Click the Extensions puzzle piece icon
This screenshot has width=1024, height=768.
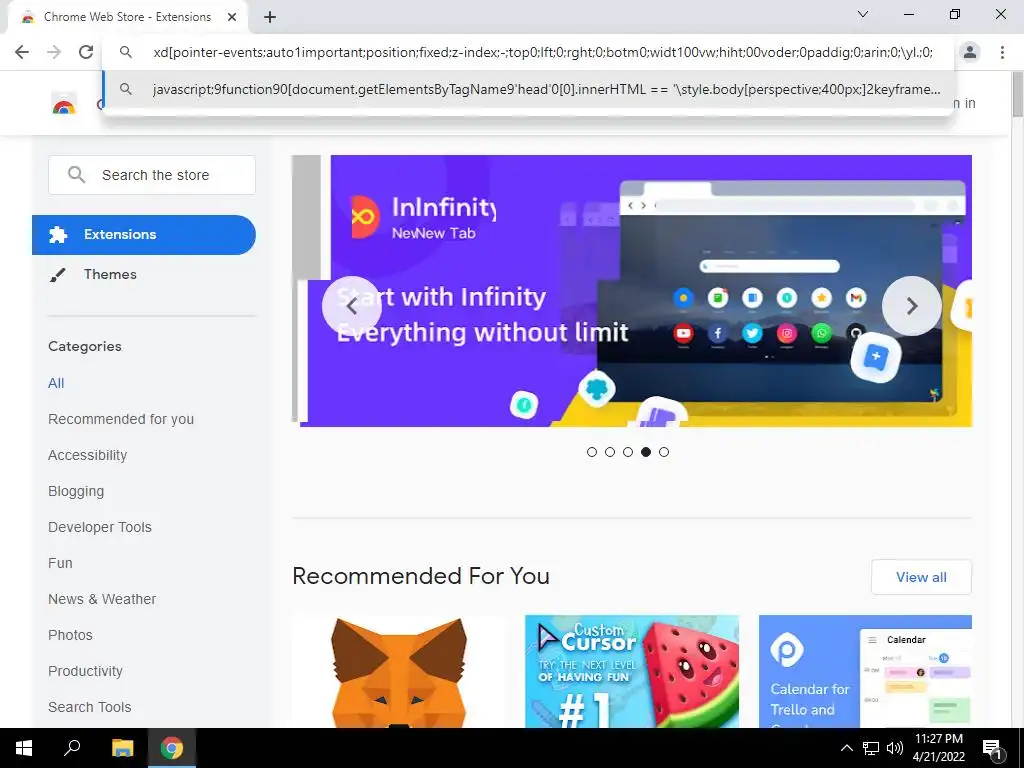(58, 234)
